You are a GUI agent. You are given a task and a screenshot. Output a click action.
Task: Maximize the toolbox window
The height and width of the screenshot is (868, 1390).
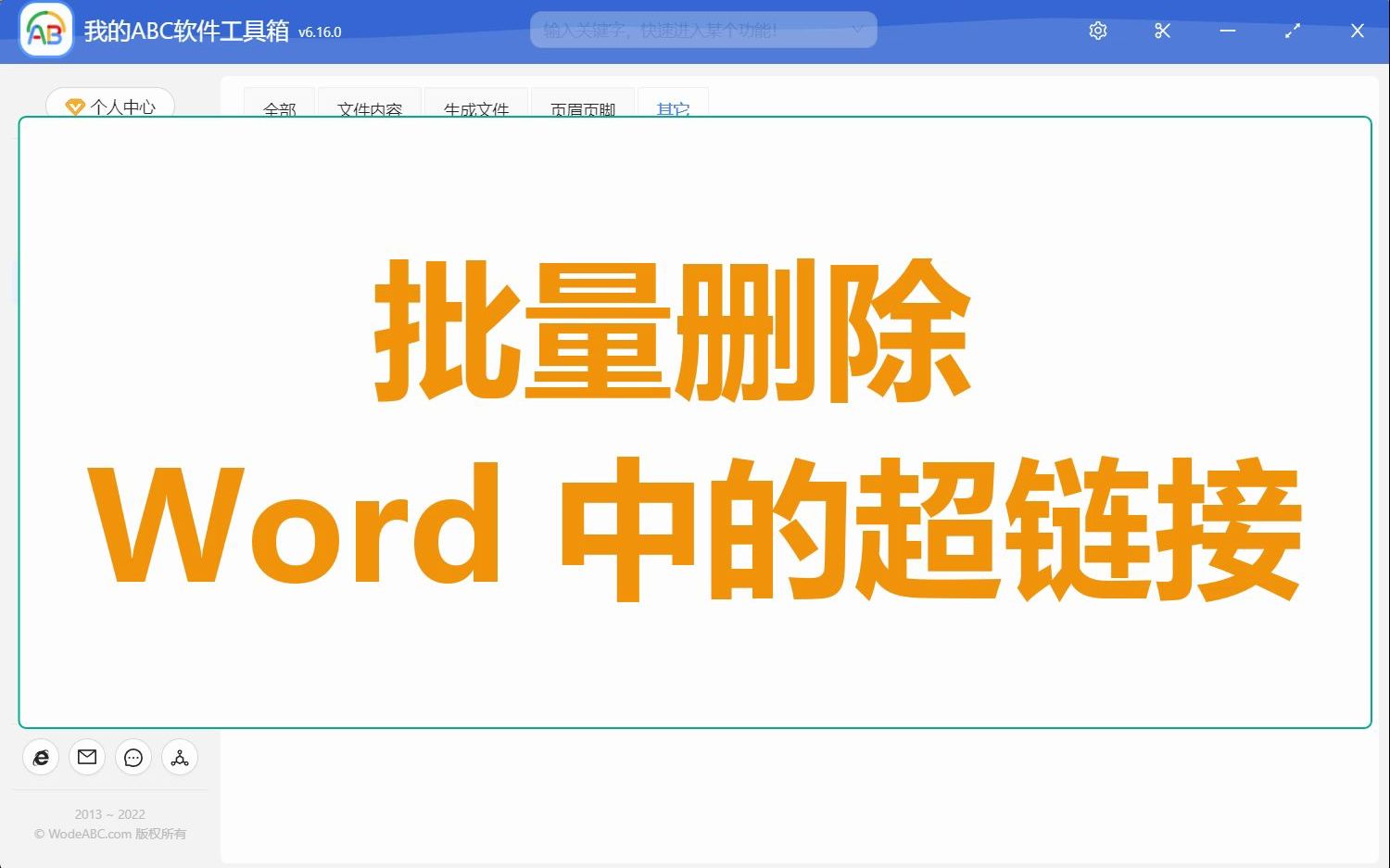pyautogui.click(x=1293, y=31)
